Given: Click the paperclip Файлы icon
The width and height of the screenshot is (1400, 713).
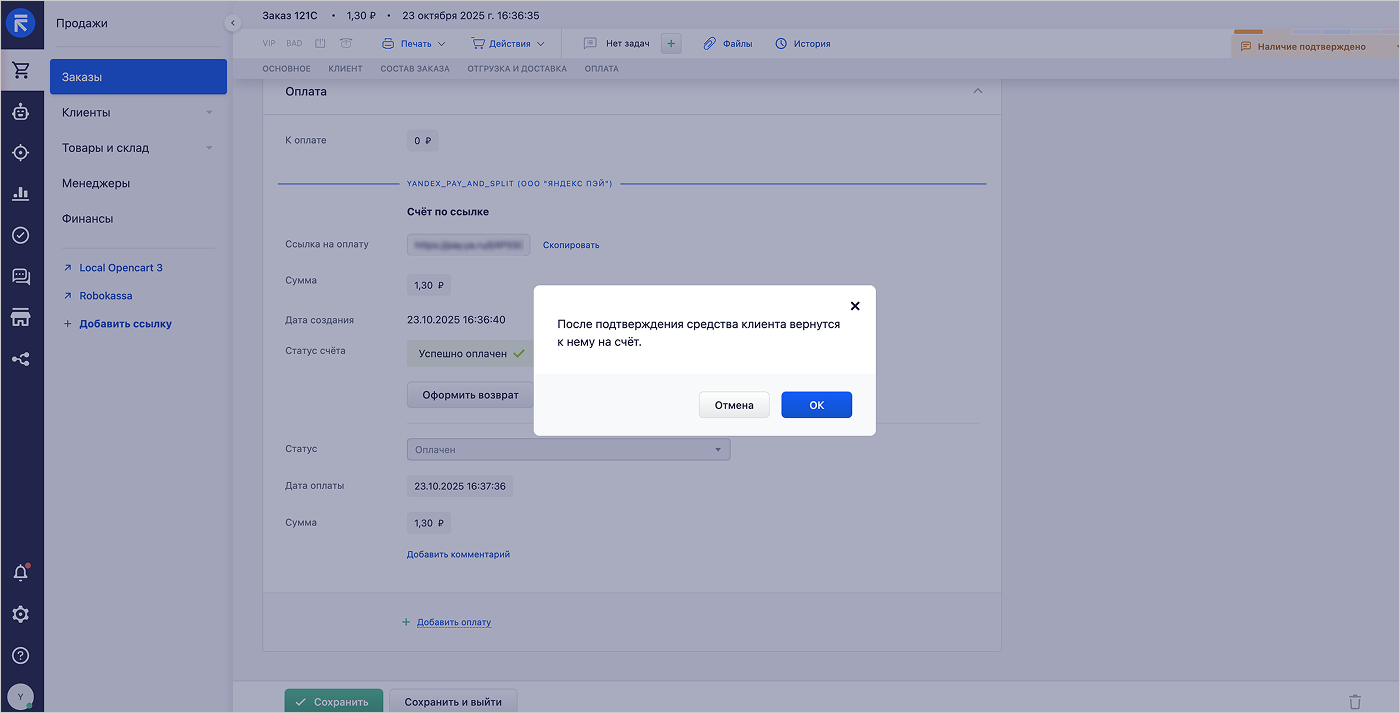Looking at the screenshot, I should point(710,44).
